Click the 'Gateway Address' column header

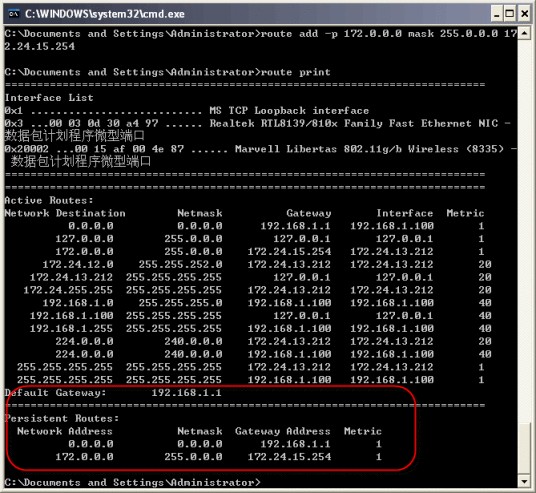click(x=283, y=431)
